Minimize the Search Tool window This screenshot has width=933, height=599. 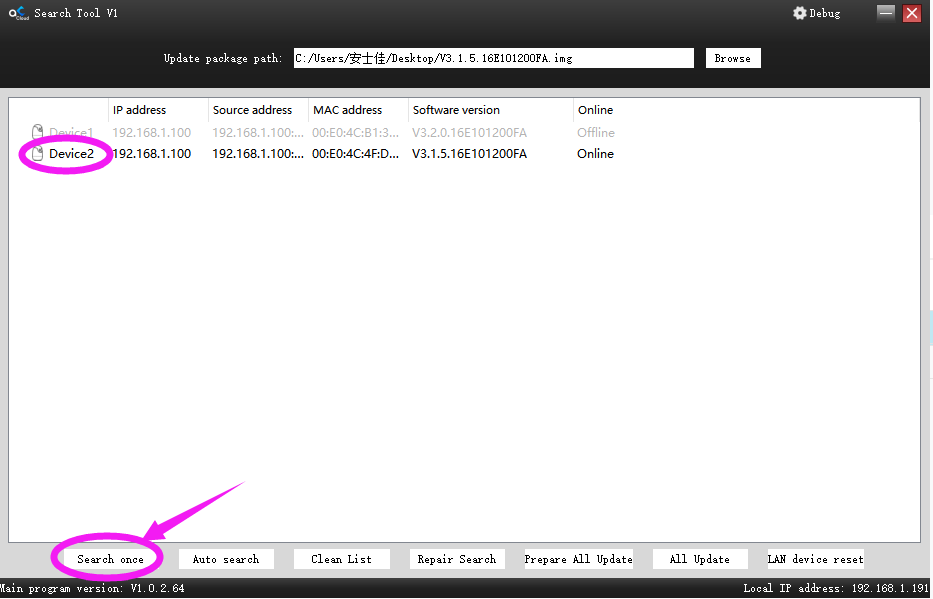tap(886, 12)
